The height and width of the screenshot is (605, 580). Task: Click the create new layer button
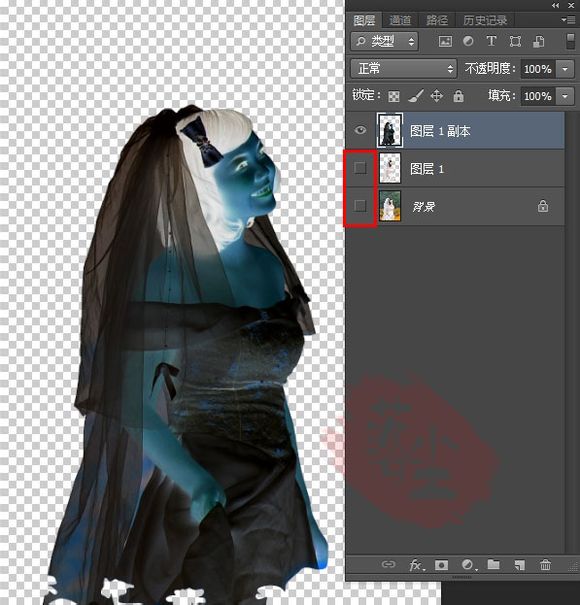click(x=519, y=565)
